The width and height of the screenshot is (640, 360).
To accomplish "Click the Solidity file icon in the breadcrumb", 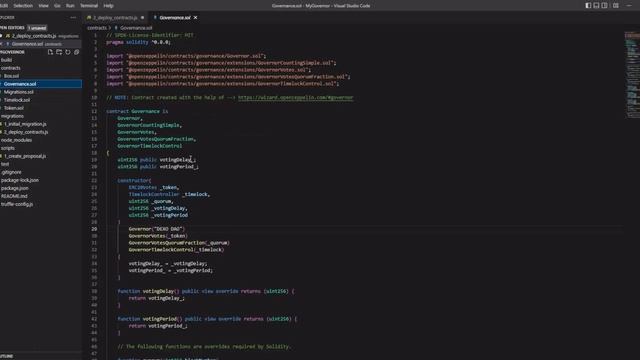I will (x=116, y=28).
